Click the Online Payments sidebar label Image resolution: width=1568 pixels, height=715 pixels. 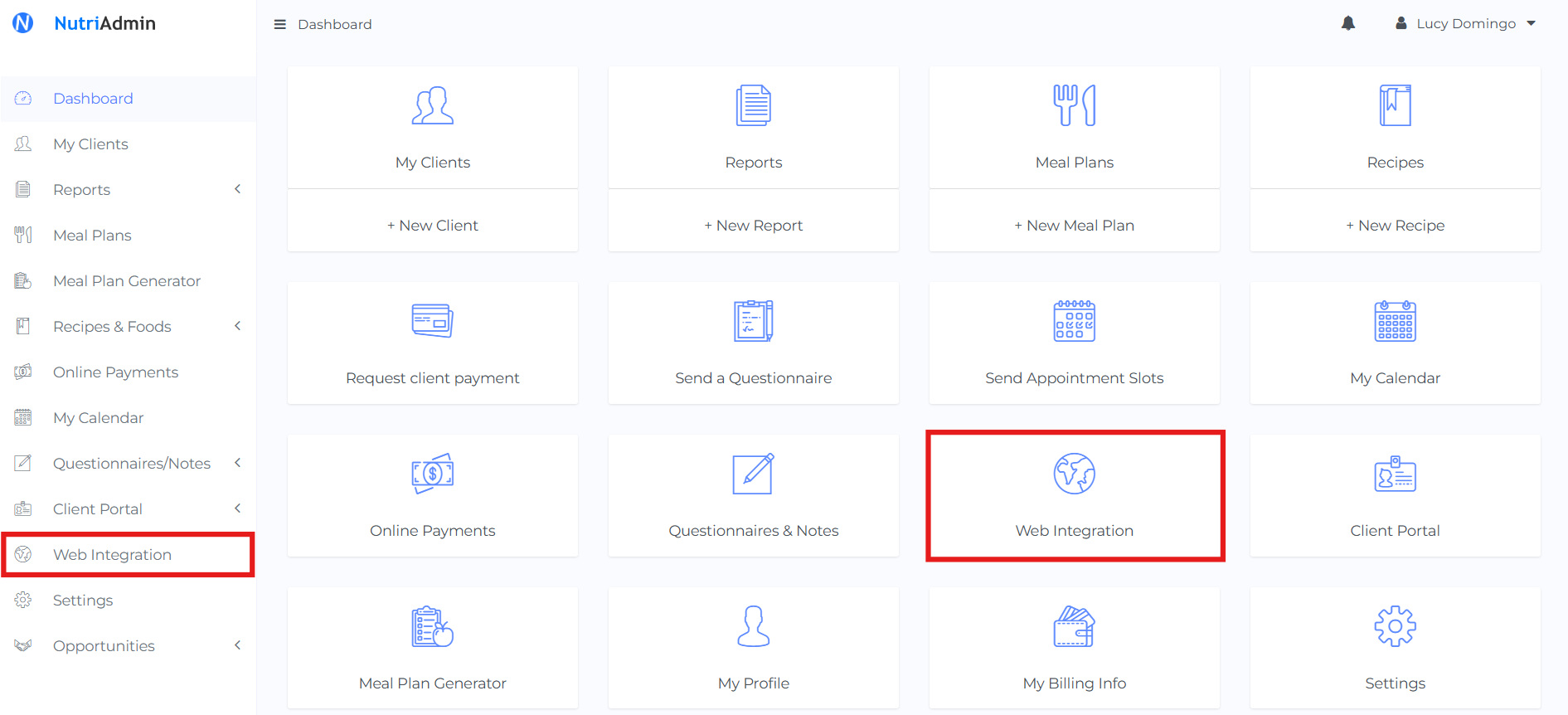coord(116,372)
